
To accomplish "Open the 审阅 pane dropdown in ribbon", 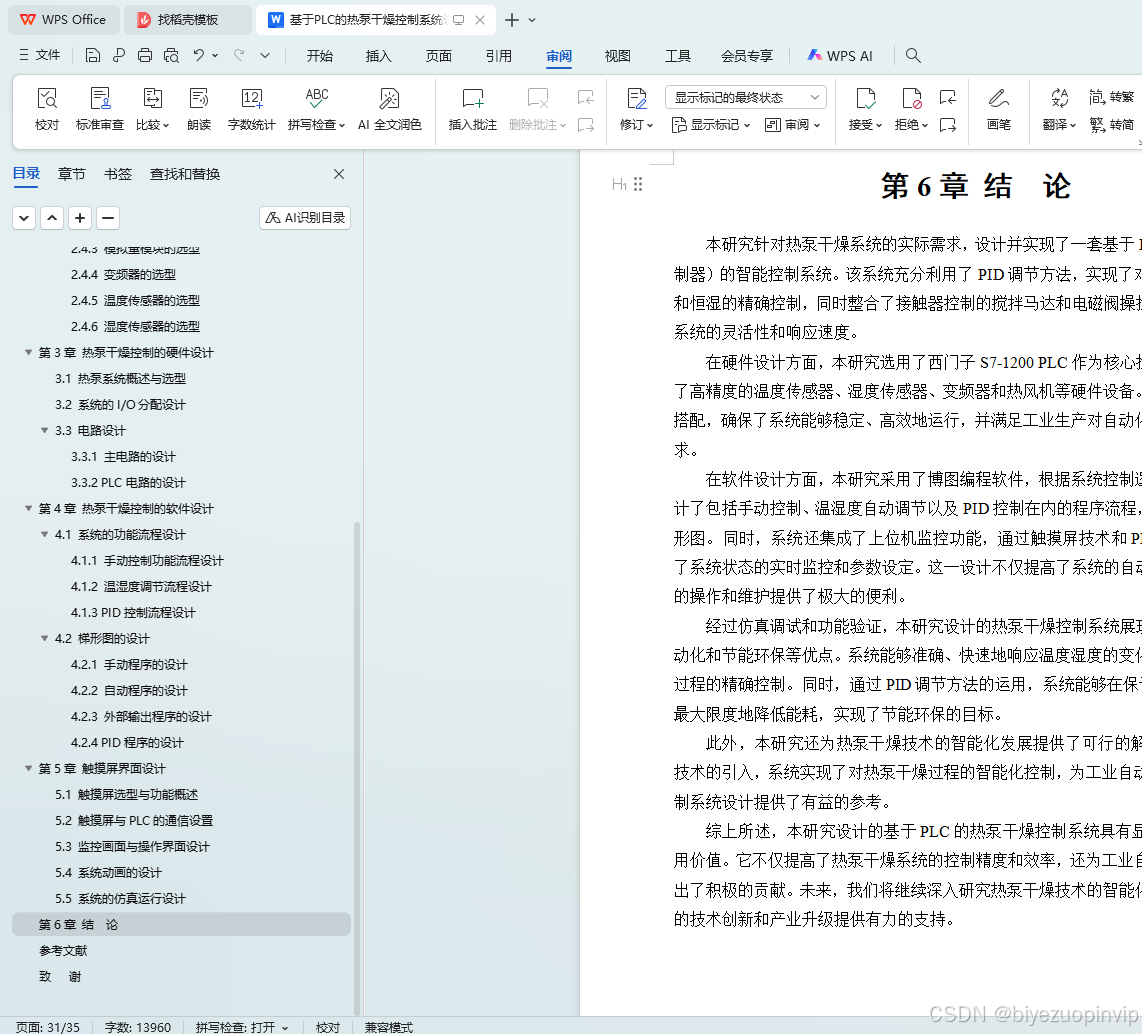I will click(792, 125).
